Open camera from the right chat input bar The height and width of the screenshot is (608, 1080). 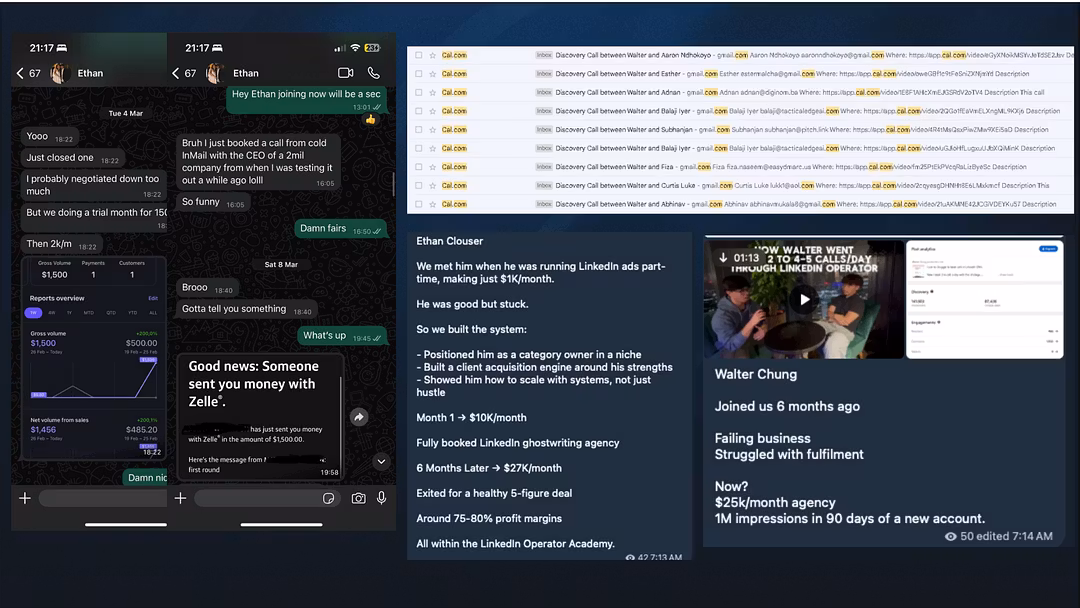tap(358, 498)
